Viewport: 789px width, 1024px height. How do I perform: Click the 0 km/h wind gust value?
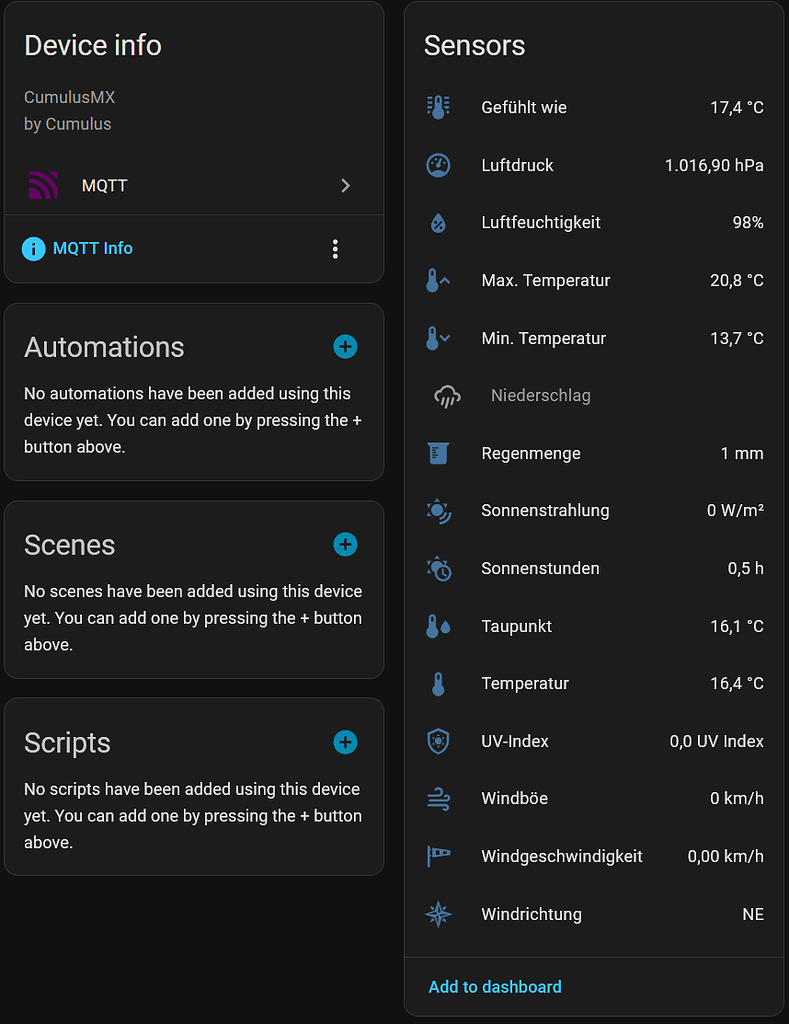click(x=737, y=799)
